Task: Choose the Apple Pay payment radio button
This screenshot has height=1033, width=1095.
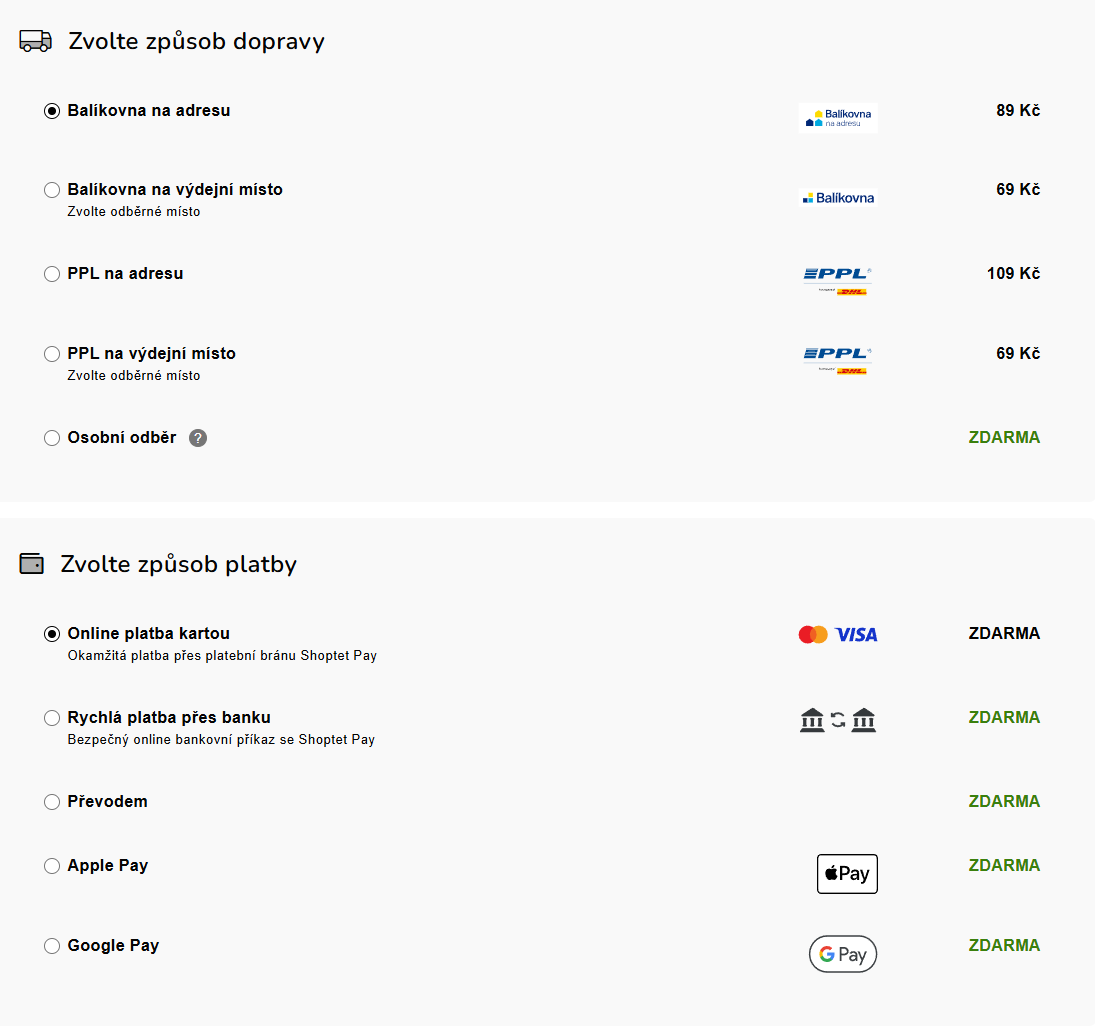Action: click(x=52, y=866)
